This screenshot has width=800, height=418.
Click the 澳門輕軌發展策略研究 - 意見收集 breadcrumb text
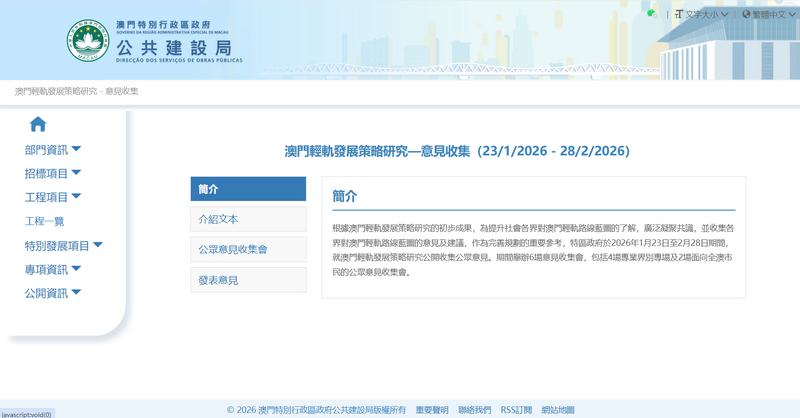(x=77, y=91)
